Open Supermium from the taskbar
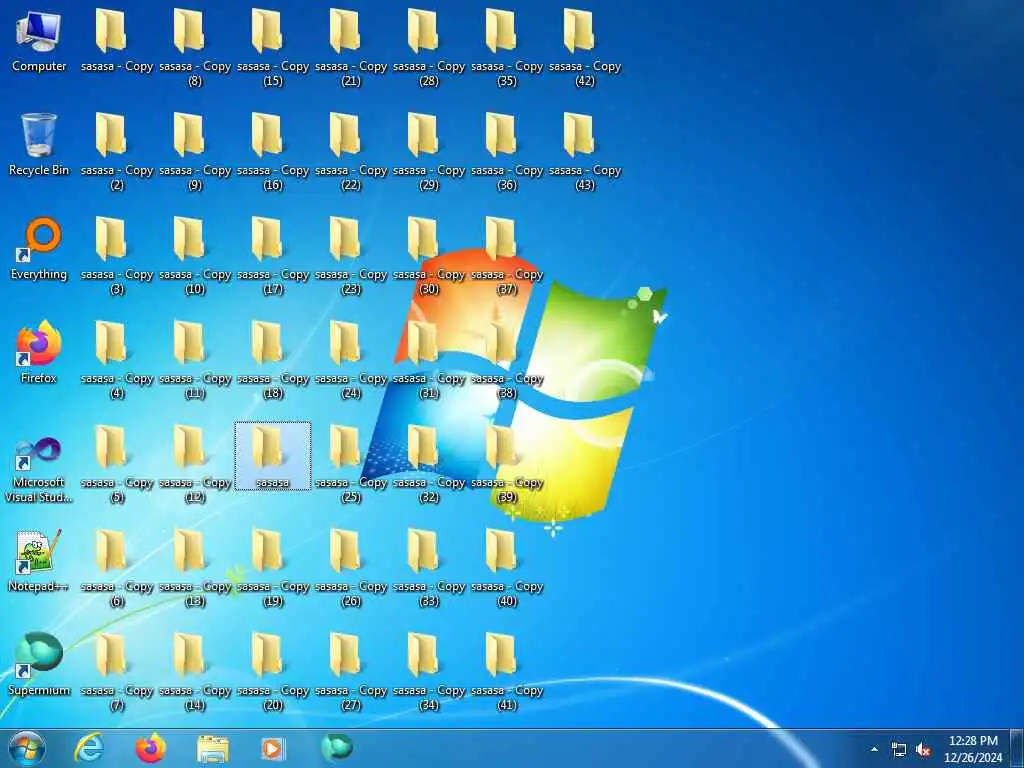Screen dimensions: 1024x768 337,748
